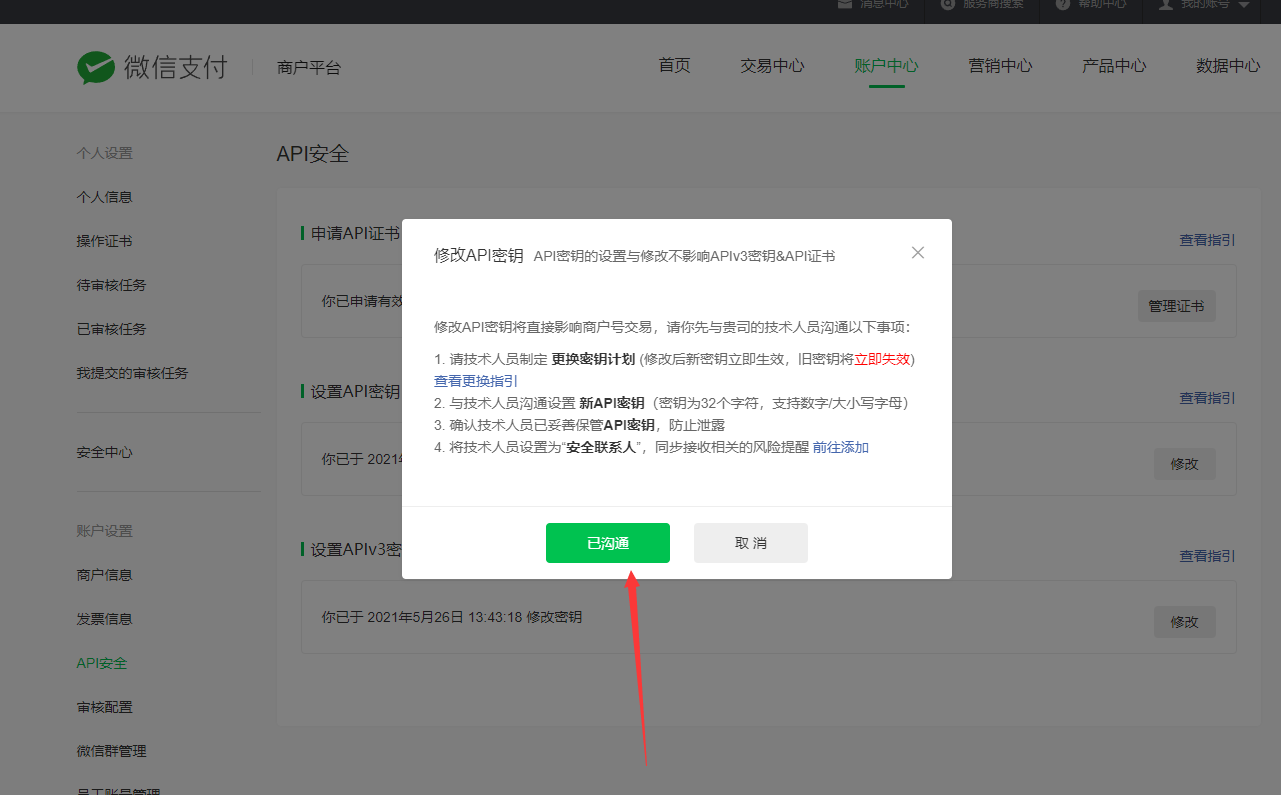Click the 帮助中心 question mark icon

pos(1061,4)
